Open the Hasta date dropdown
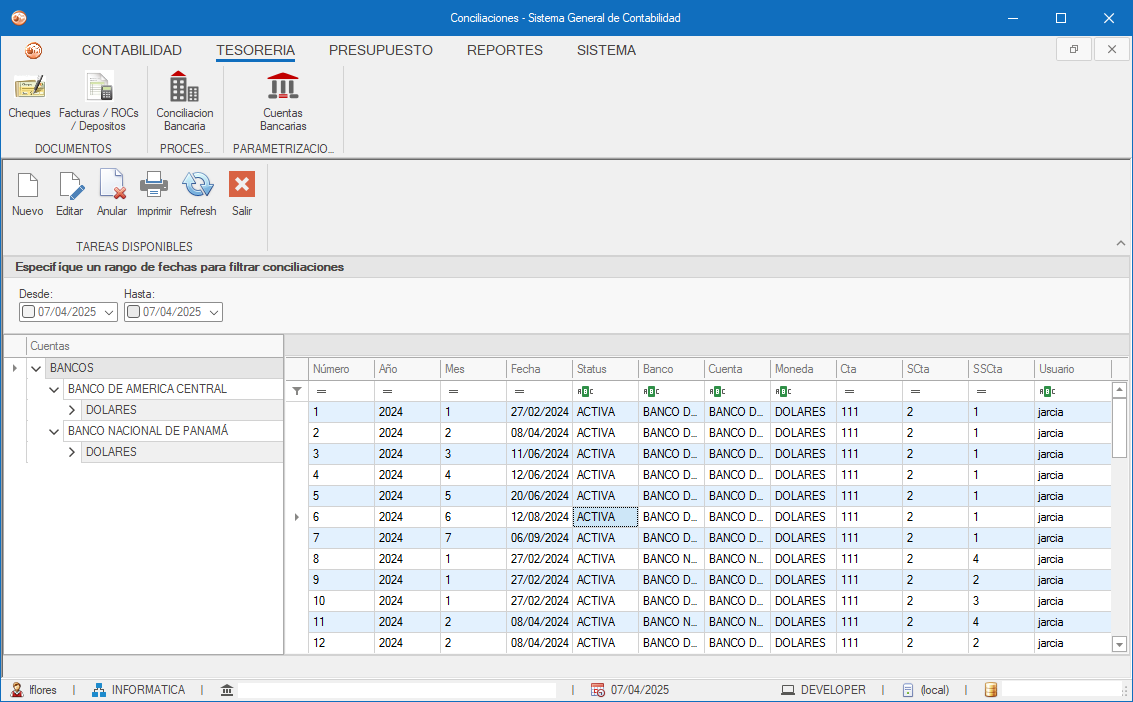 (x=214, y=312)
